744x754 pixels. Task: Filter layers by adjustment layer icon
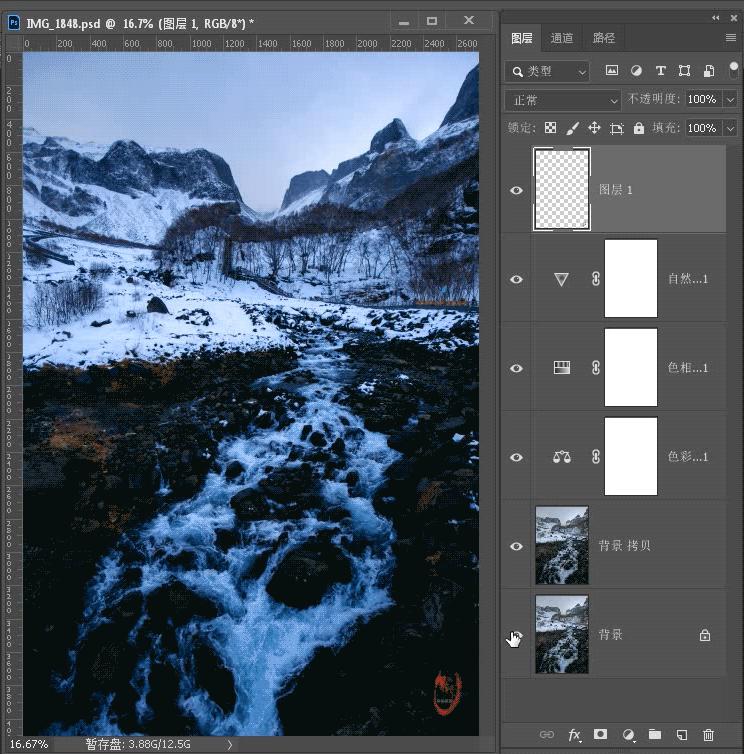click(x=636, y=71)
